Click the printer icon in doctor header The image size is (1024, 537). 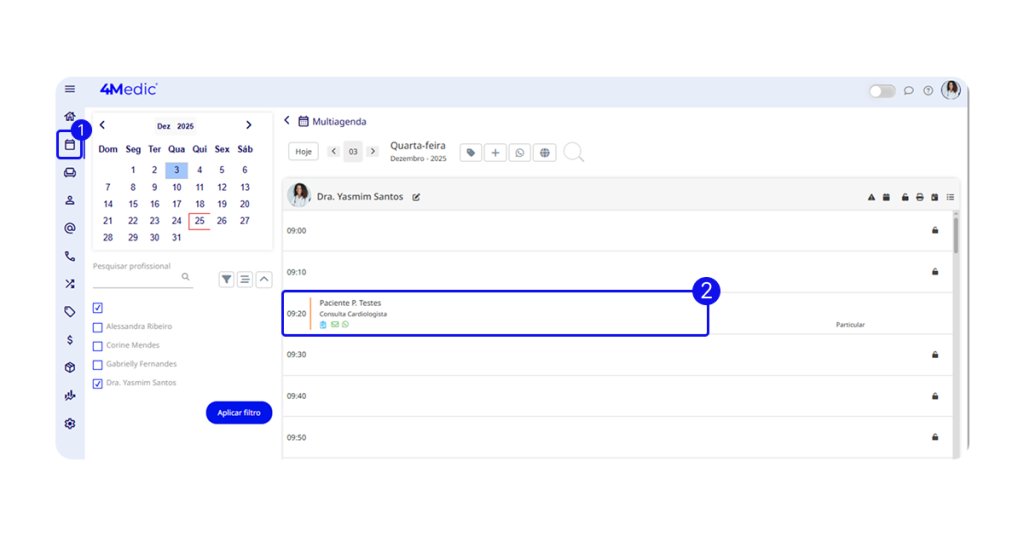919,198
